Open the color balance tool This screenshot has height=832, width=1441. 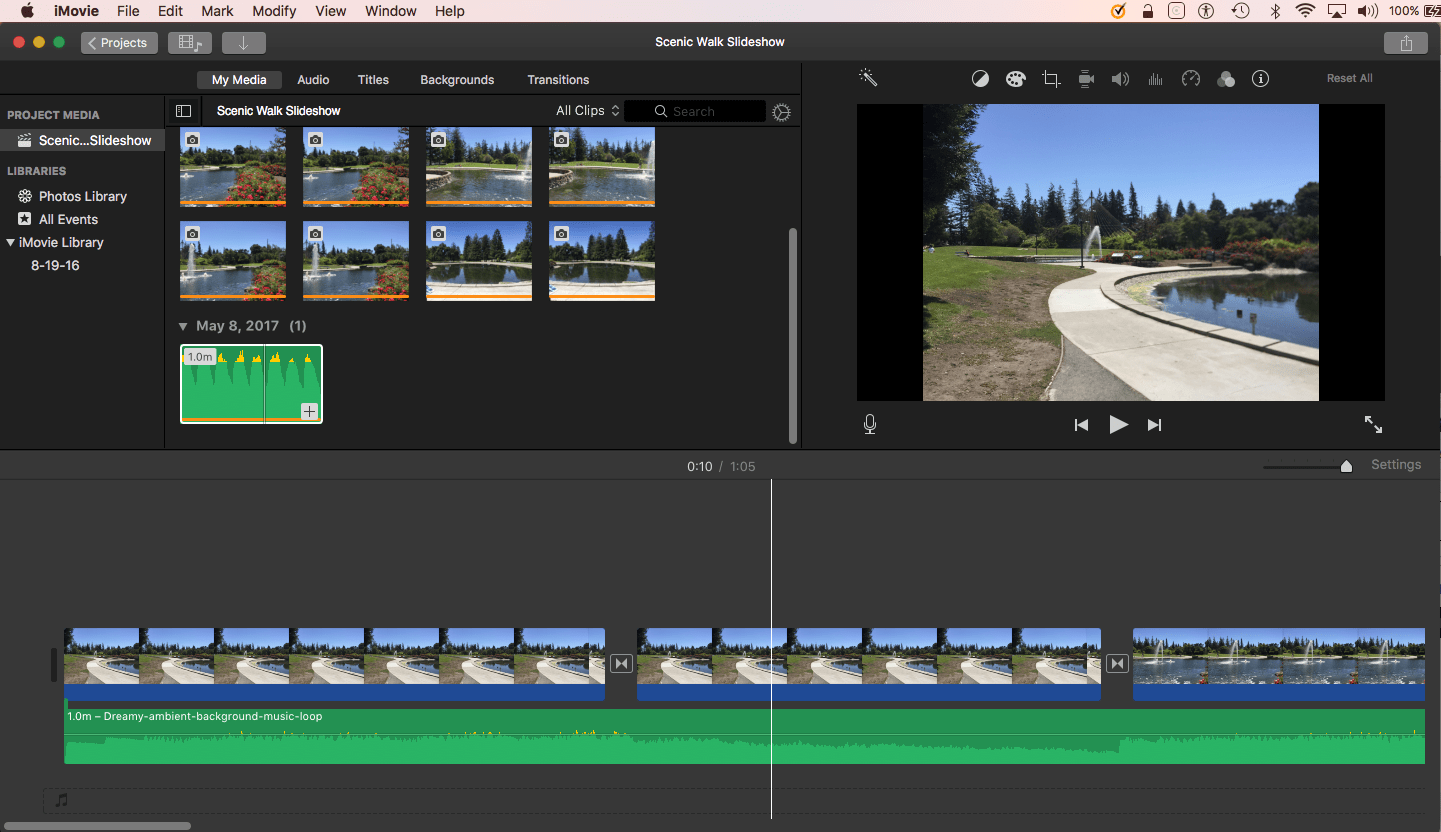coord(980,79)
